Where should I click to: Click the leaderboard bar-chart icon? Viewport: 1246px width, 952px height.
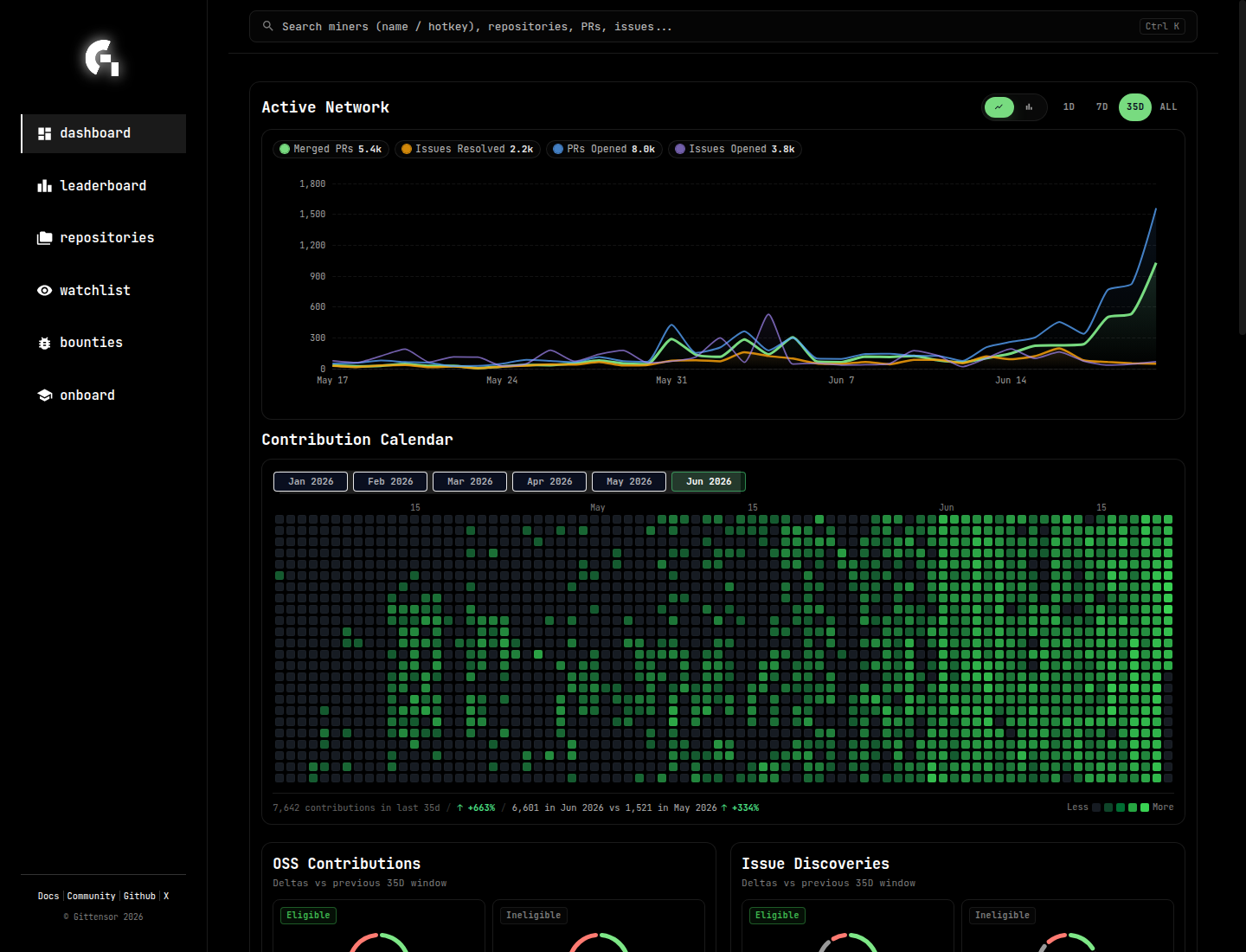click(45, 186)
